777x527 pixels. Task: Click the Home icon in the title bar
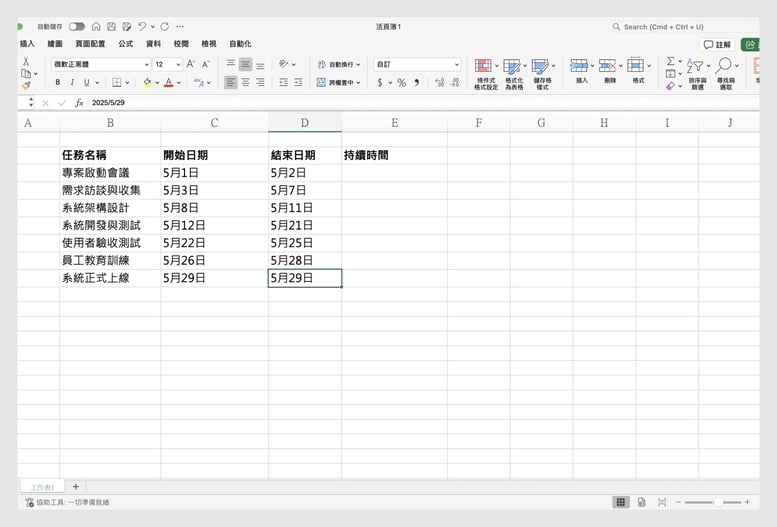[96, 26]
